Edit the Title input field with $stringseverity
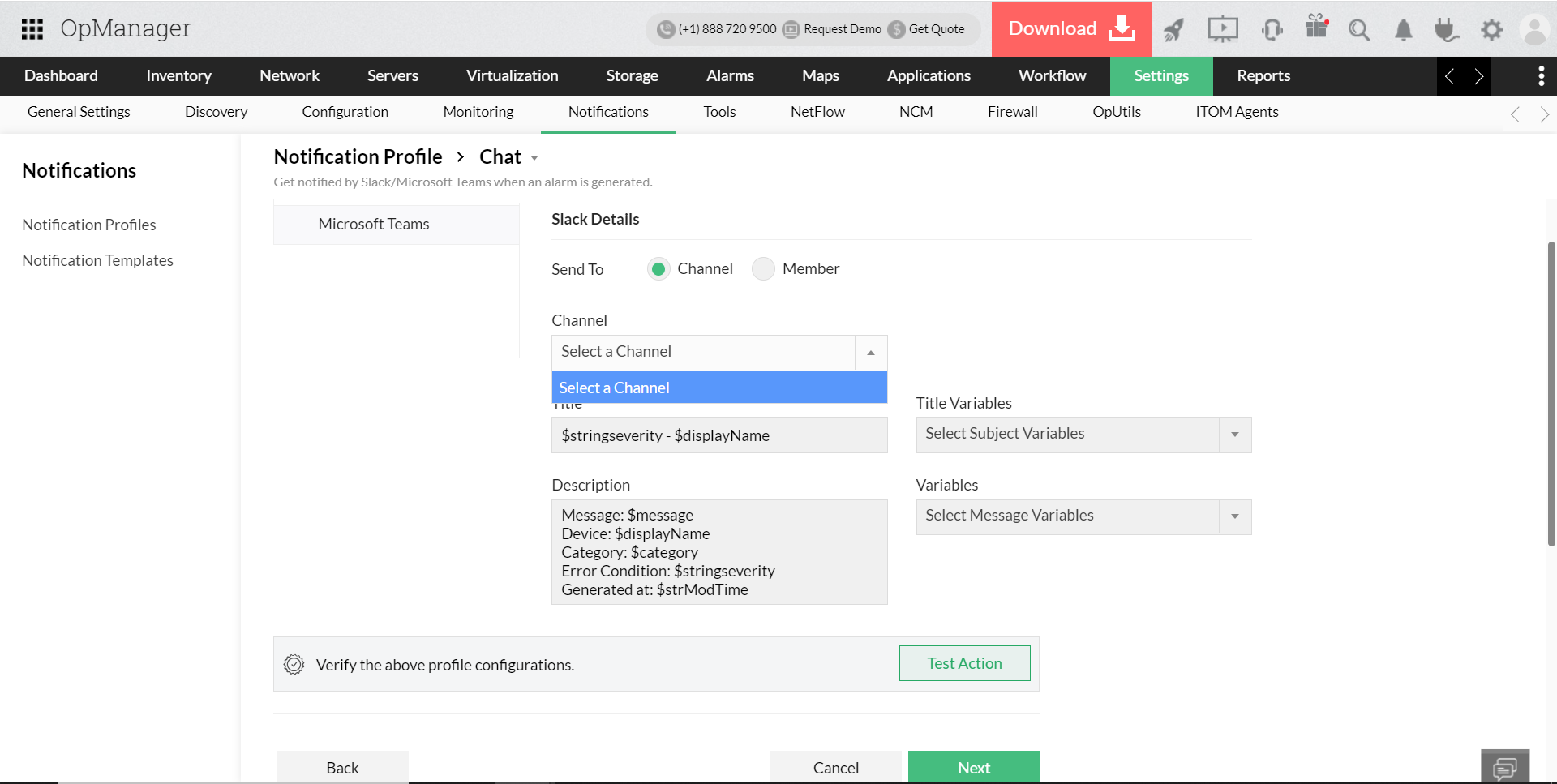Screen dimensions: 1557x784 [718, 435]
